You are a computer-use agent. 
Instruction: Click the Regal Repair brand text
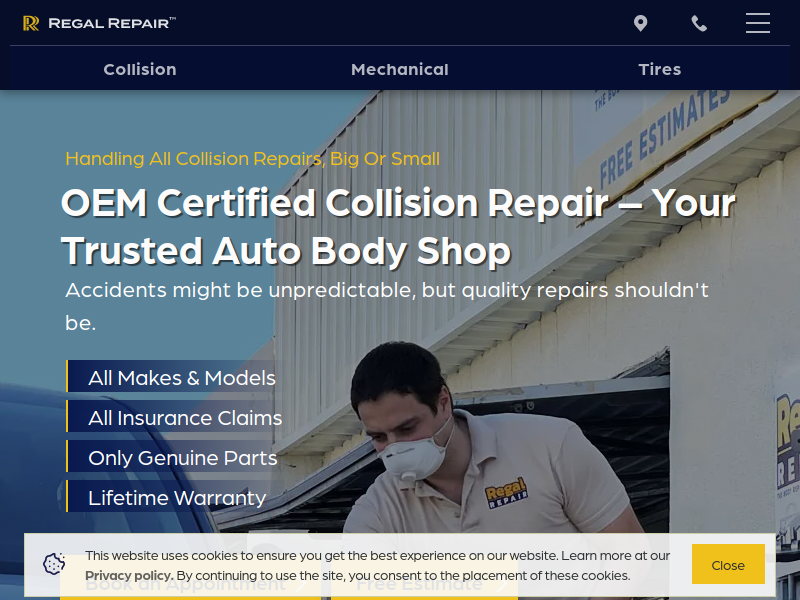coord(112,23)
